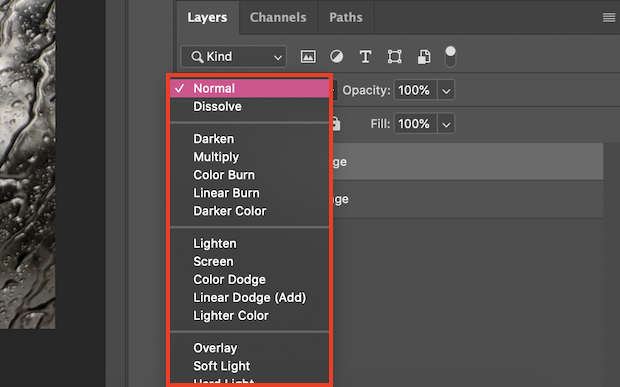The width and height of the screenshot is (620, 387).
Task: Expand the Fill slider dropdown arrow
Action: (x=446, y=124)
